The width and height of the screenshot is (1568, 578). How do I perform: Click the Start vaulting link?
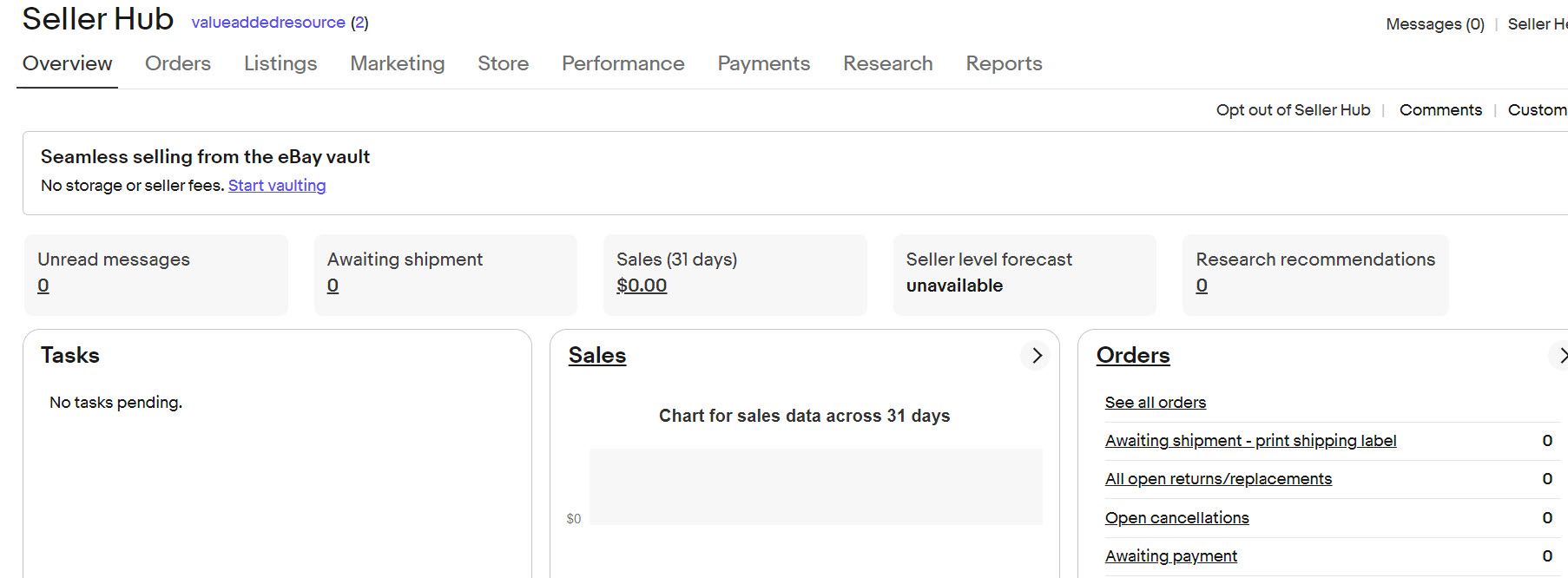pyautogui.click(x=277, y=186)
